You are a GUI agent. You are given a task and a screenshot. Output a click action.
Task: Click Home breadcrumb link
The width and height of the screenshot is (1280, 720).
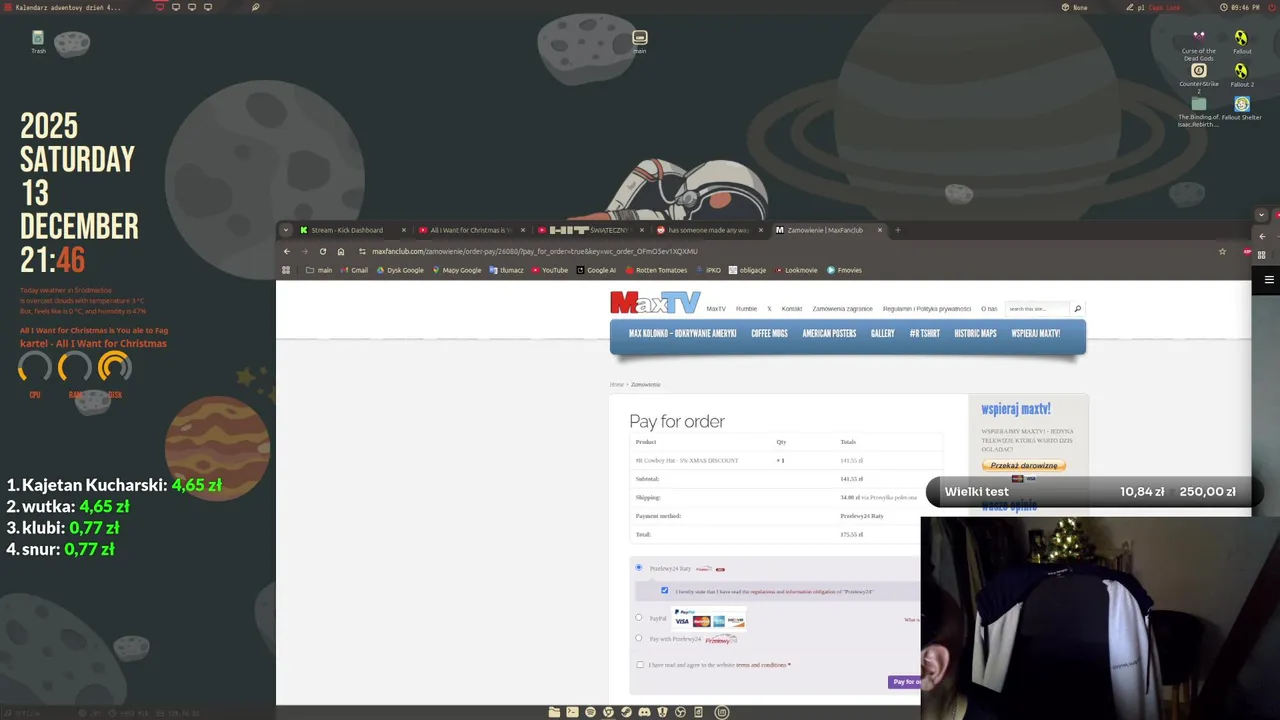click(x=616, y=384)
